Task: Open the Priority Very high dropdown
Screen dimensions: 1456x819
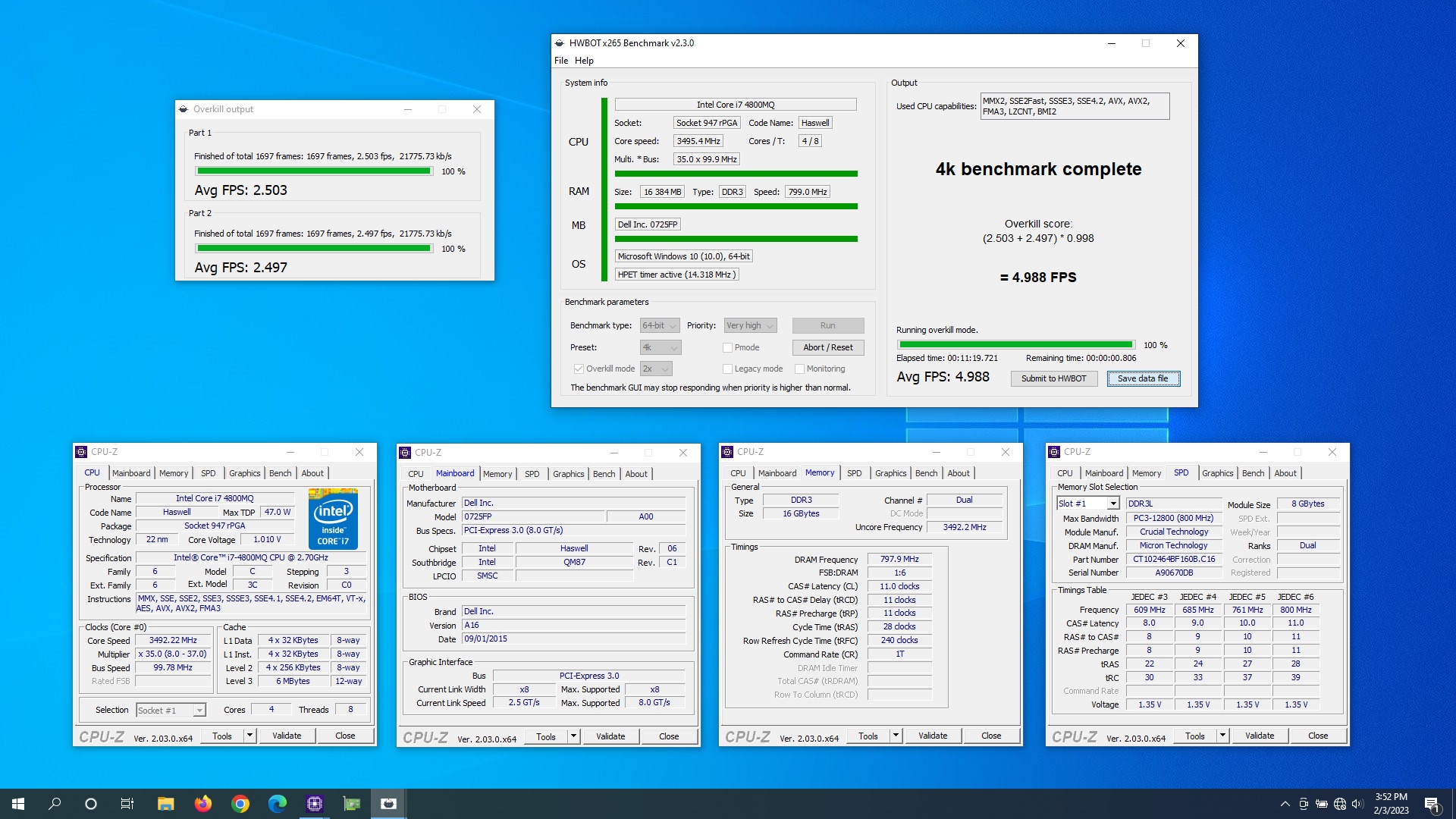Action: pyautogui.click(x=750, y=325)
